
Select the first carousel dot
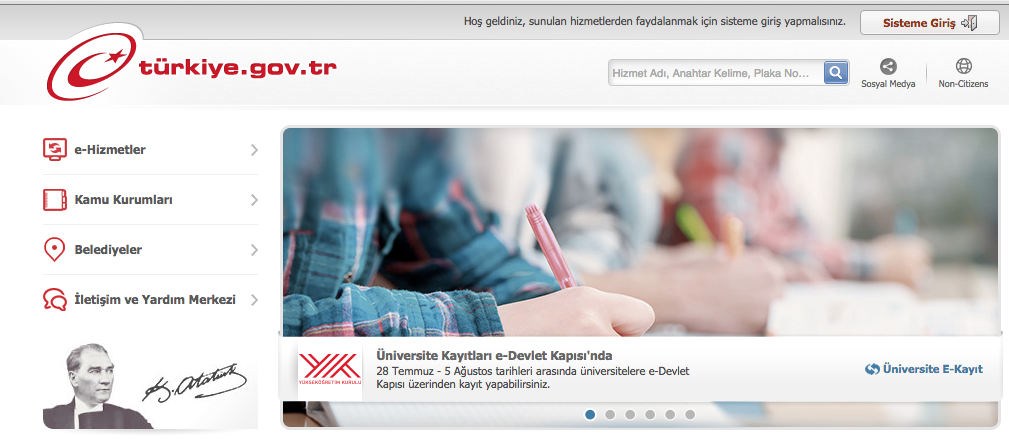590,414
